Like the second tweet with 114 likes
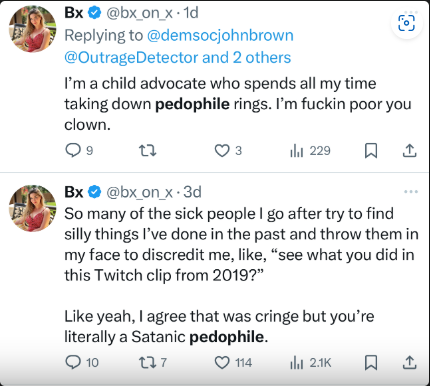This screenshot has height=386, width=430. pyautogui.click(x=233, y=362)
